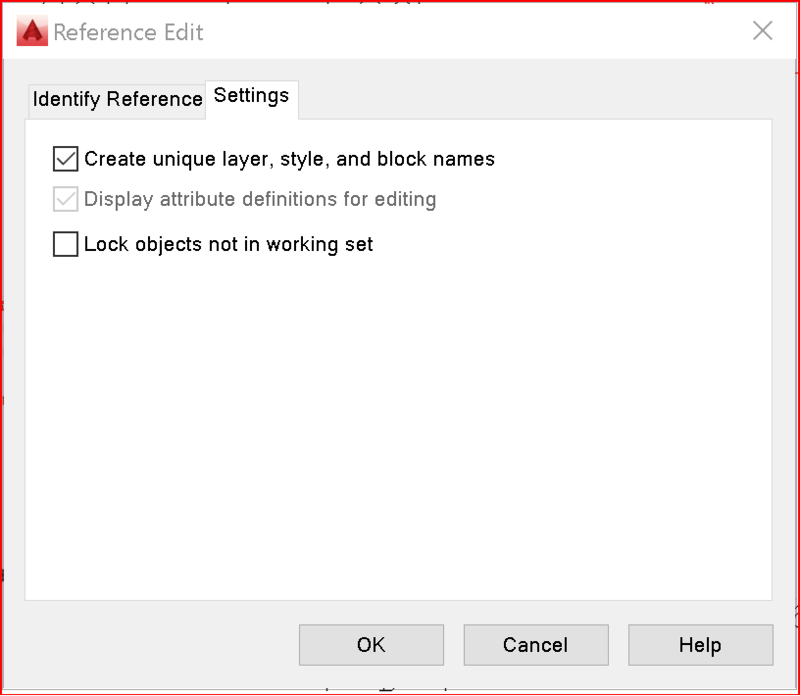Open Help for Reference Edit

700,644
